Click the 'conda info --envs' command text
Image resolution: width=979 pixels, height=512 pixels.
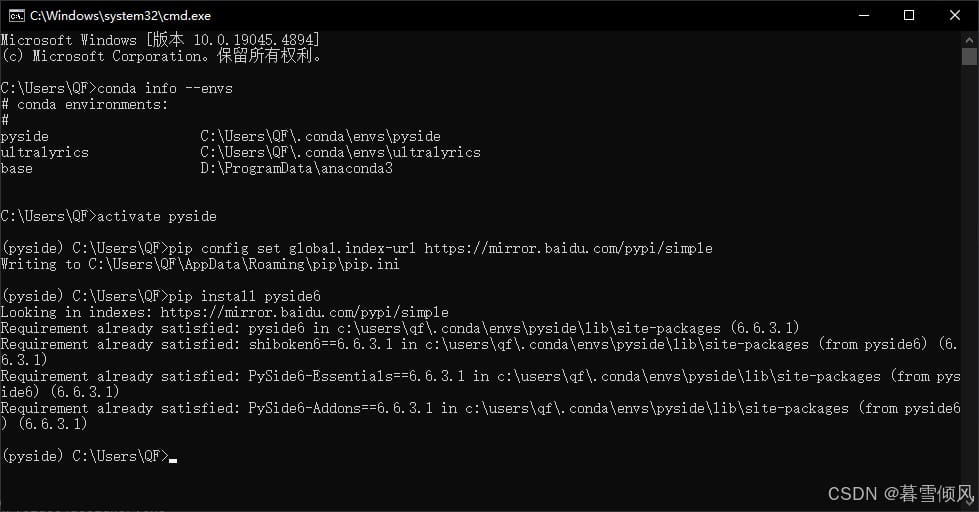[165, 88]
